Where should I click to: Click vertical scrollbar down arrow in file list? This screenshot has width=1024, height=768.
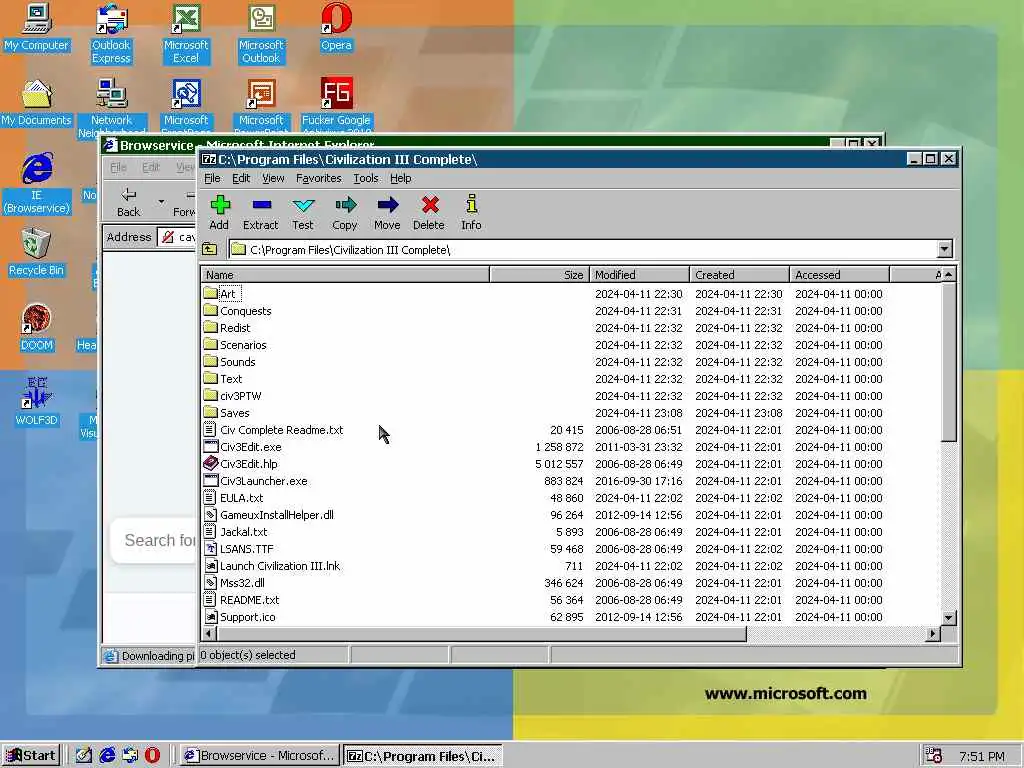[949, 618]
